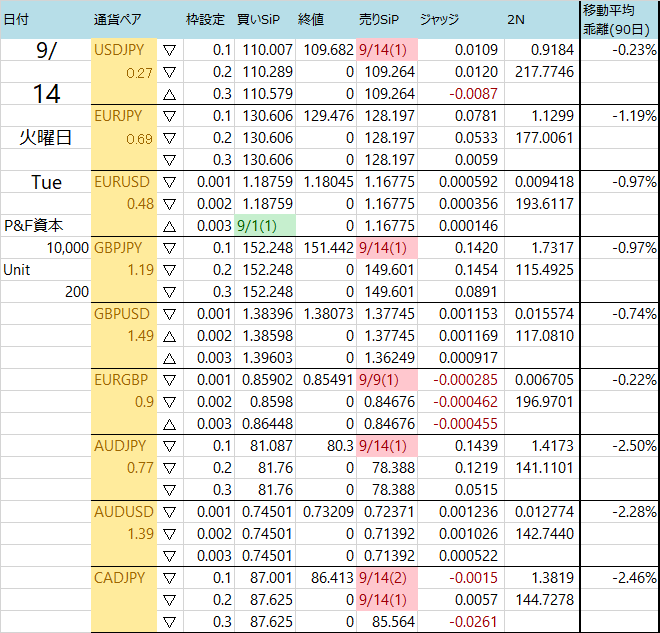Click the 火曜日 weekday cell
The height and width of the screenshot is (633, 660).
tap(45, 138)
